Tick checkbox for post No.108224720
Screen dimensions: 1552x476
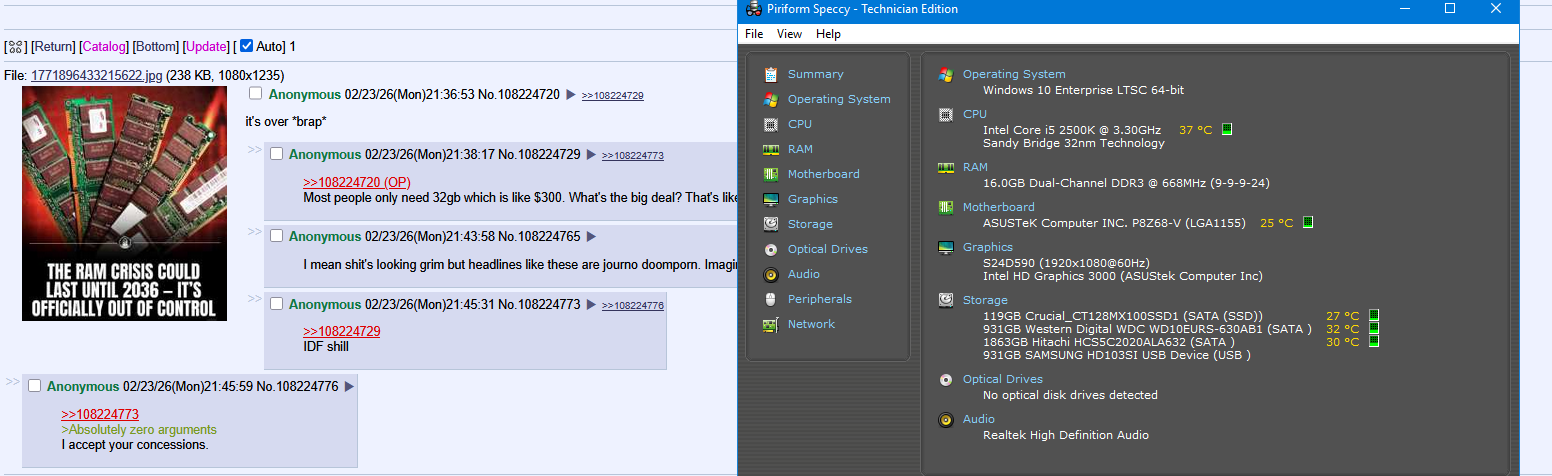tap(256, 93)
